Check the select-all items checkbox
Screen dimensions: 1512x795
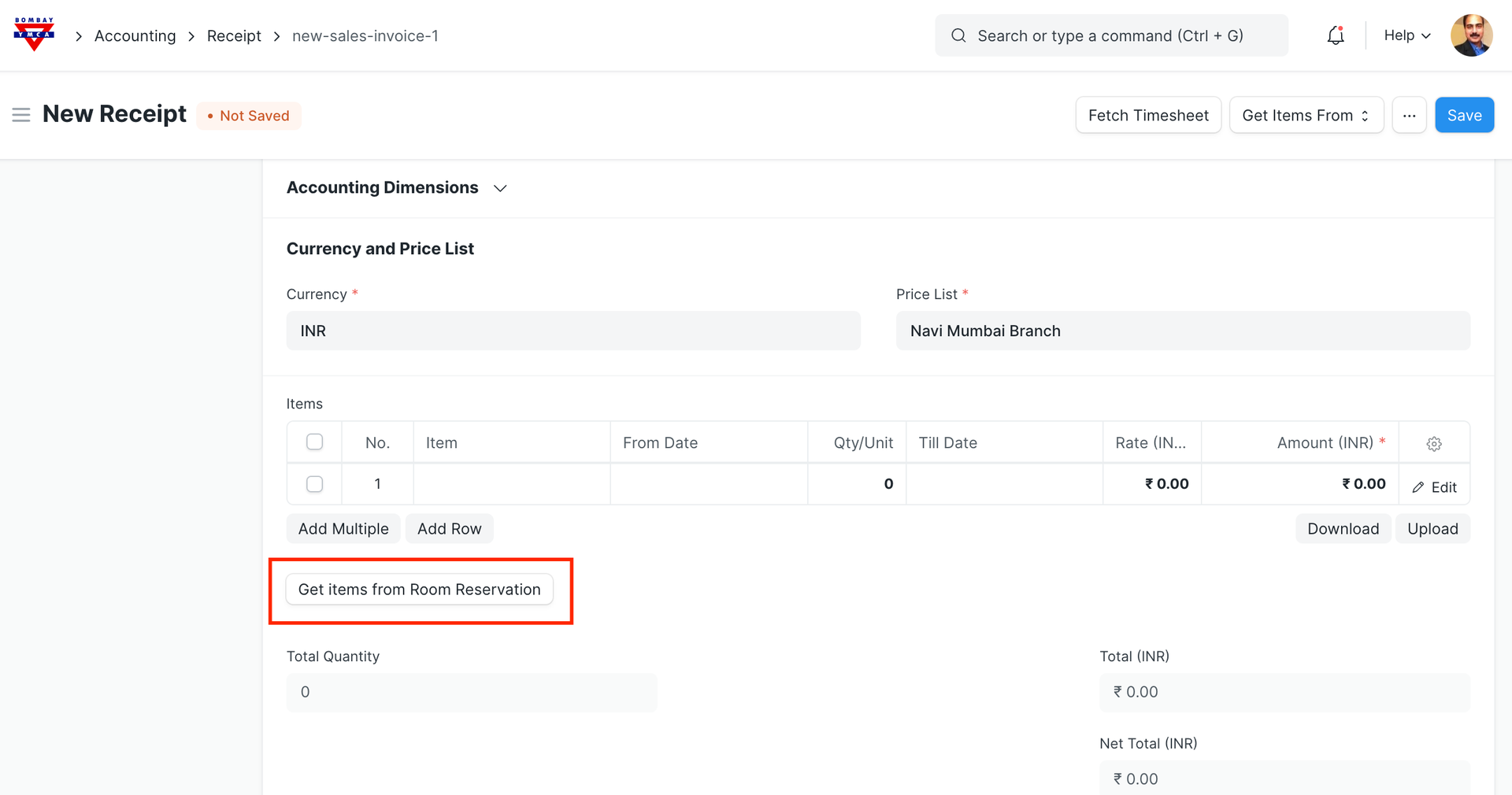(x=314, y=442)
